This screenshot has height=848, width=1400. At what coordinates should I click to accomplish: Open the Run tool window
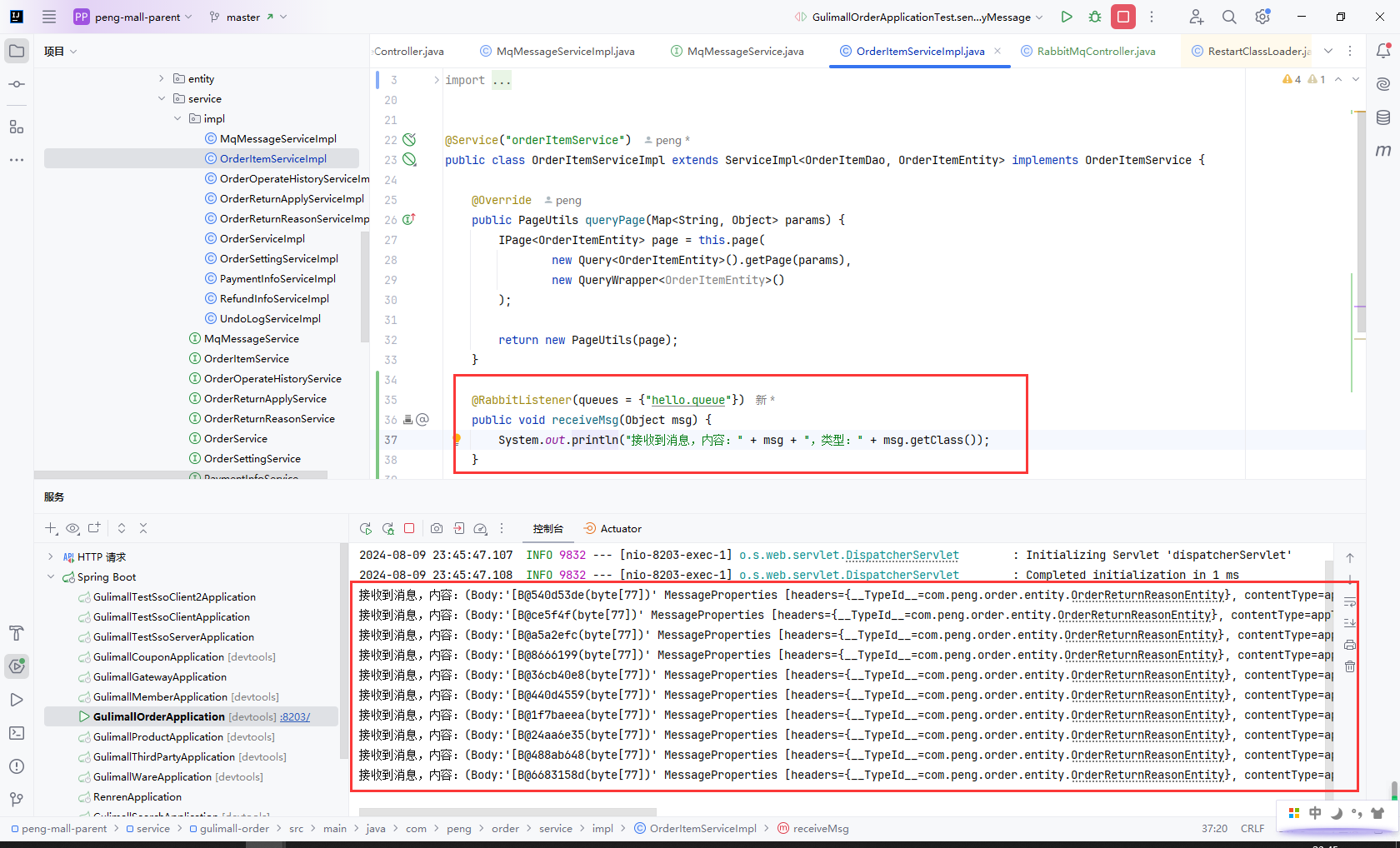tap(17, 700)
